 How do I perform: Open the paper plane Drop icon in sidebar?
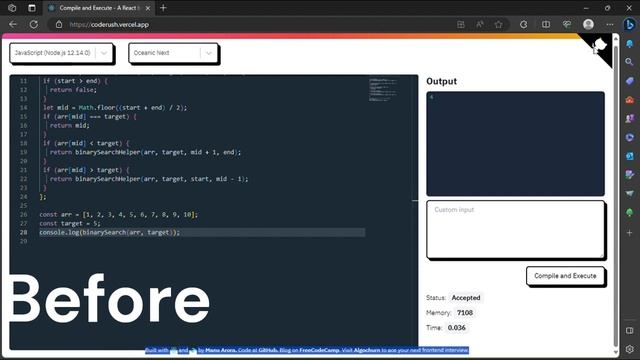coord(629,193)
